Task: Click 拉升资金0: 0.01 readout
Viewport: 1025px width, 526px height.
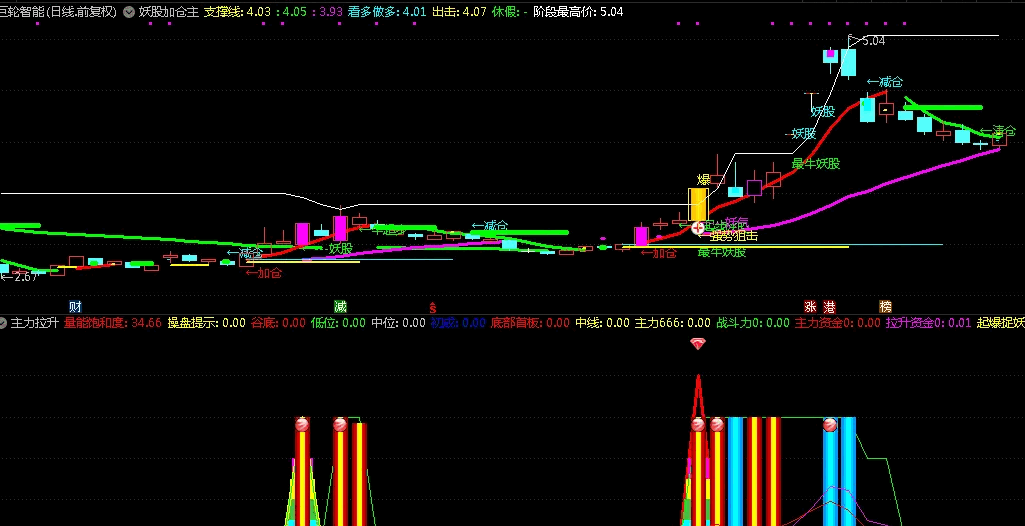Action: pyautogui.click(x=929, y=322)
